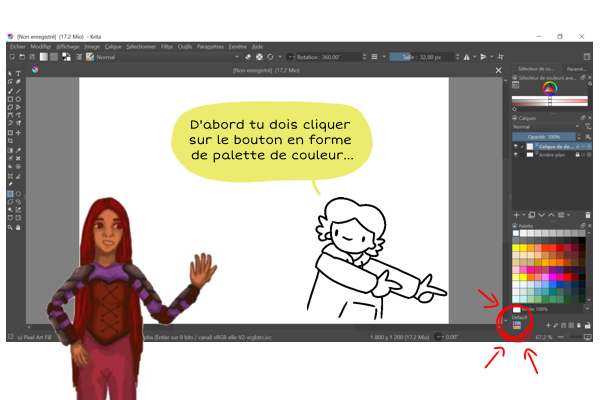
Task: Add a new layer with plus icon
Action: point(517,215)
